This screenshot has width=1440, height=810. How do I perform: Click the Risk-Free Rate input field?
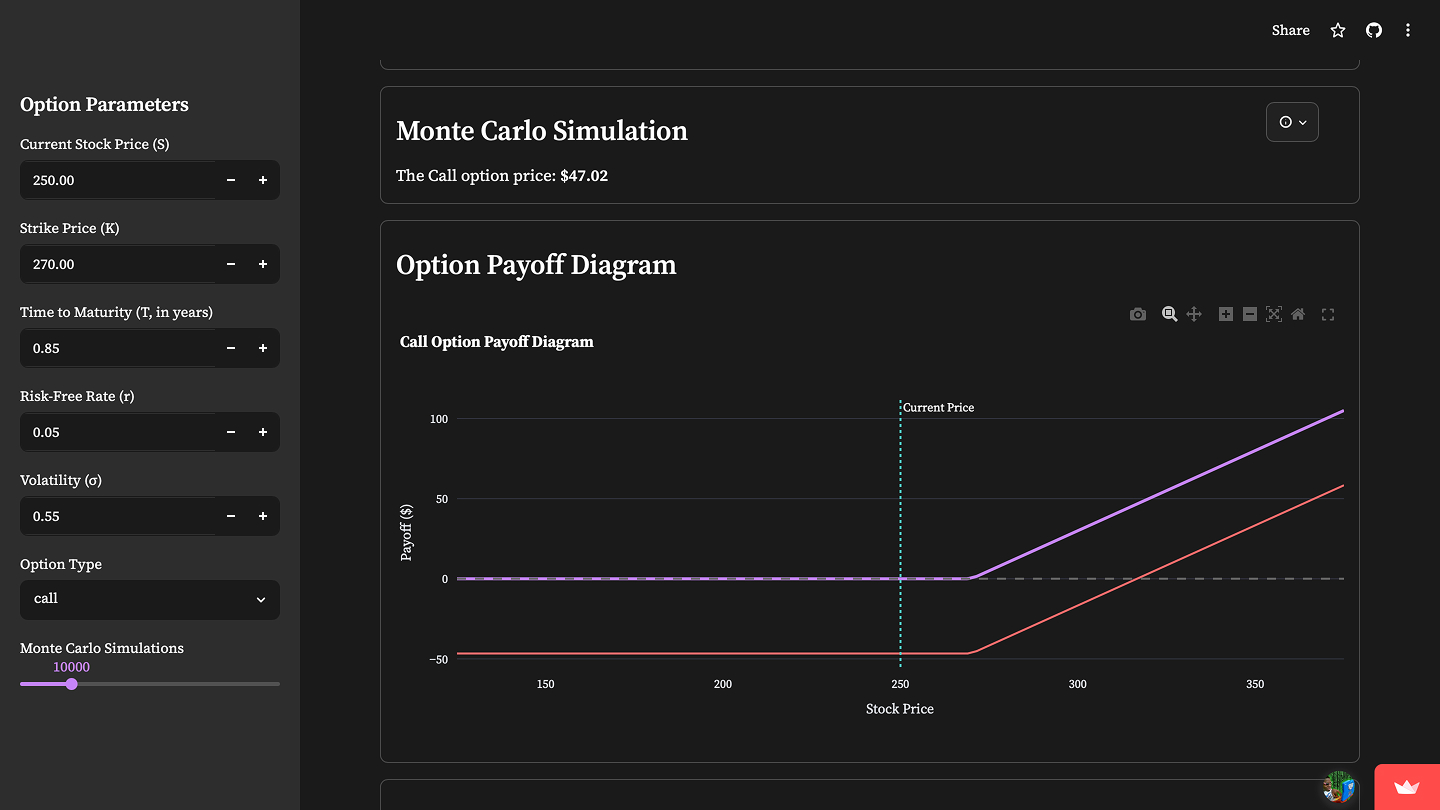118,432
